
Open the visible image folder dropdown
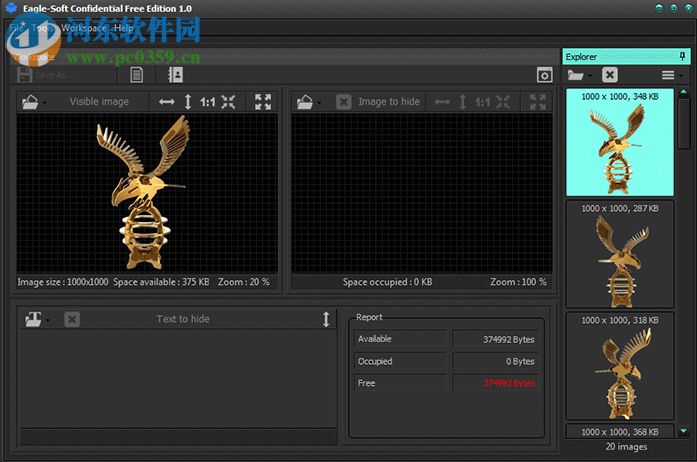point(33,101)
